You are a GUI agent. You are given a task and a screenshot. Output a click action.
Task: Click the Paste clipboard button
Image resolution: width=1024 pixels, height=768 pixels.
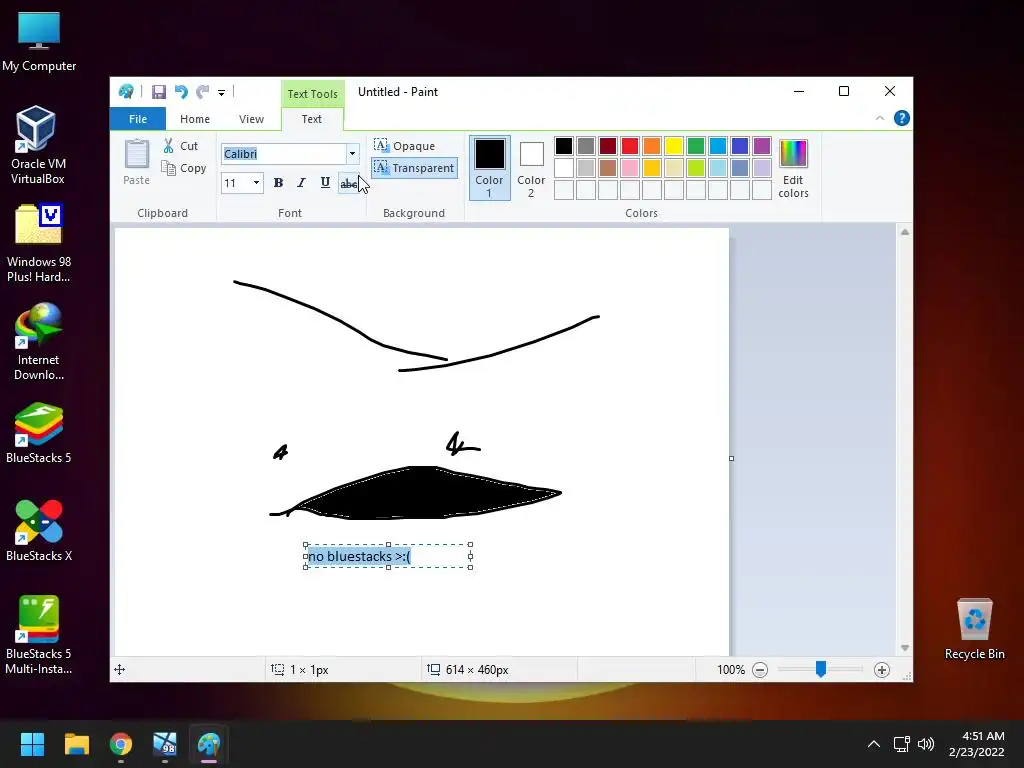tap(136, 162)
